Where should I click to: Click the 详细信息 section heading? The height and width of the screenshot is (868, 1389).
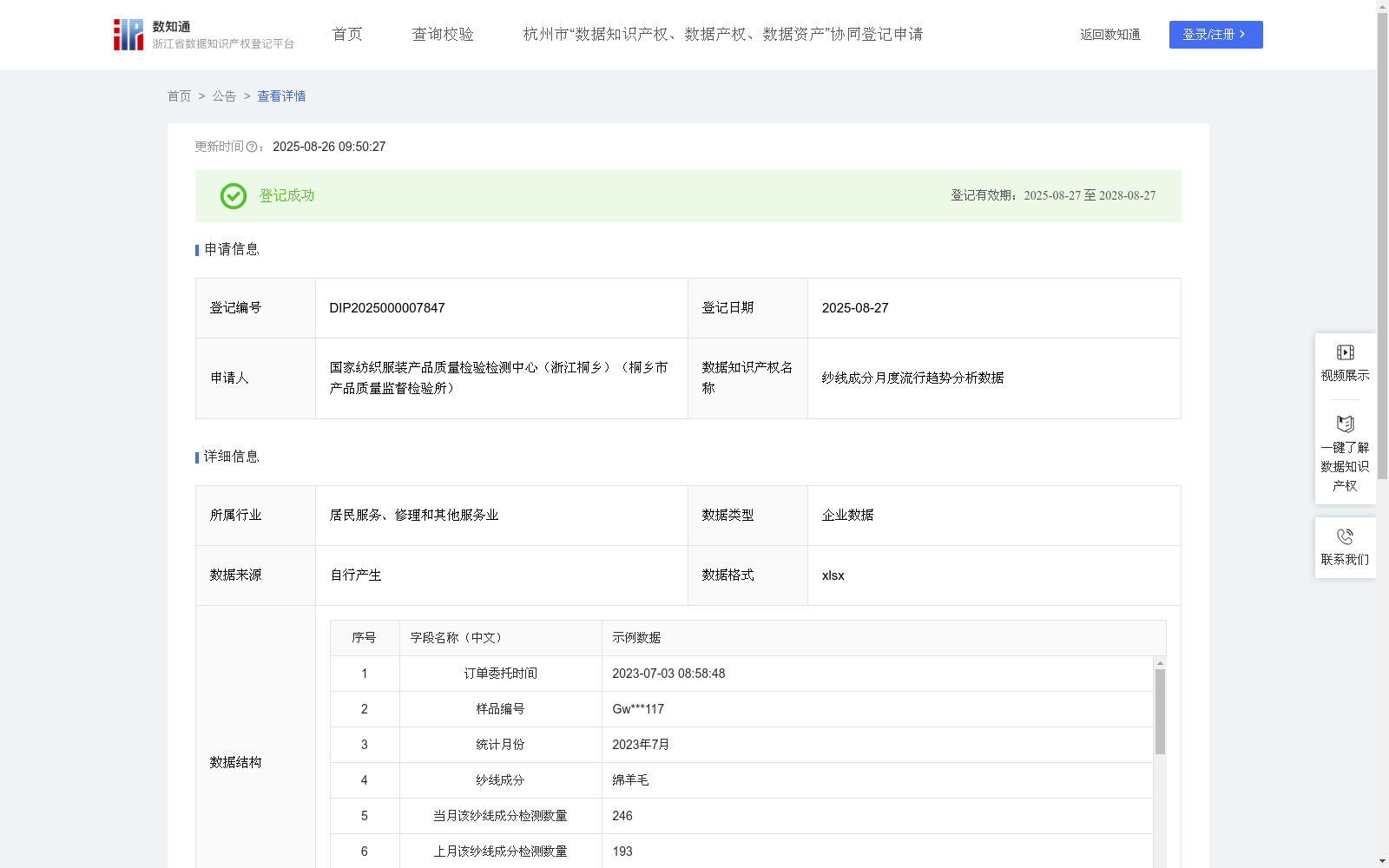tap(232, 457)
